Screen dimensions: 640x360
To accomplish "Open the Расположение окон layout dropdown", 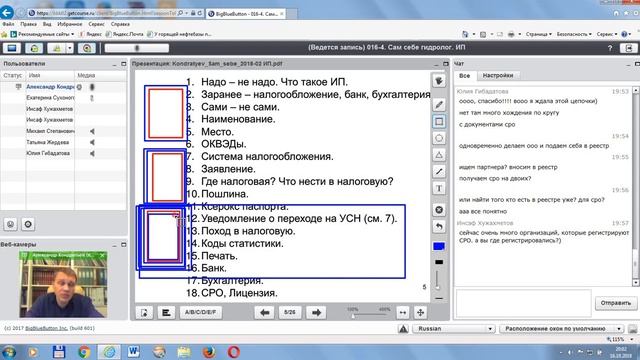I will click(562, 329).
